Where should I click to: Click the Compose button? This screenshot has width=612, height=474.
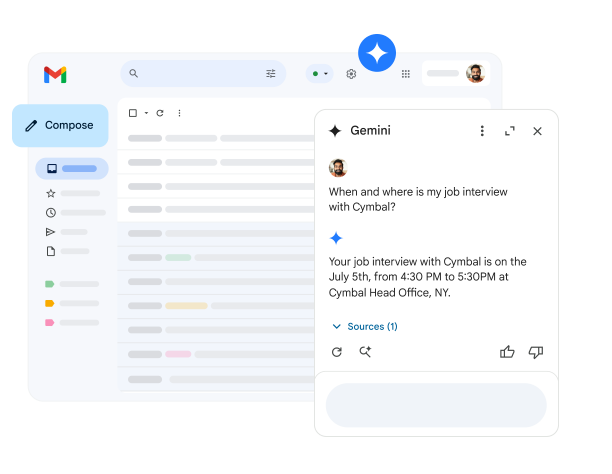[x=60, y=125]
